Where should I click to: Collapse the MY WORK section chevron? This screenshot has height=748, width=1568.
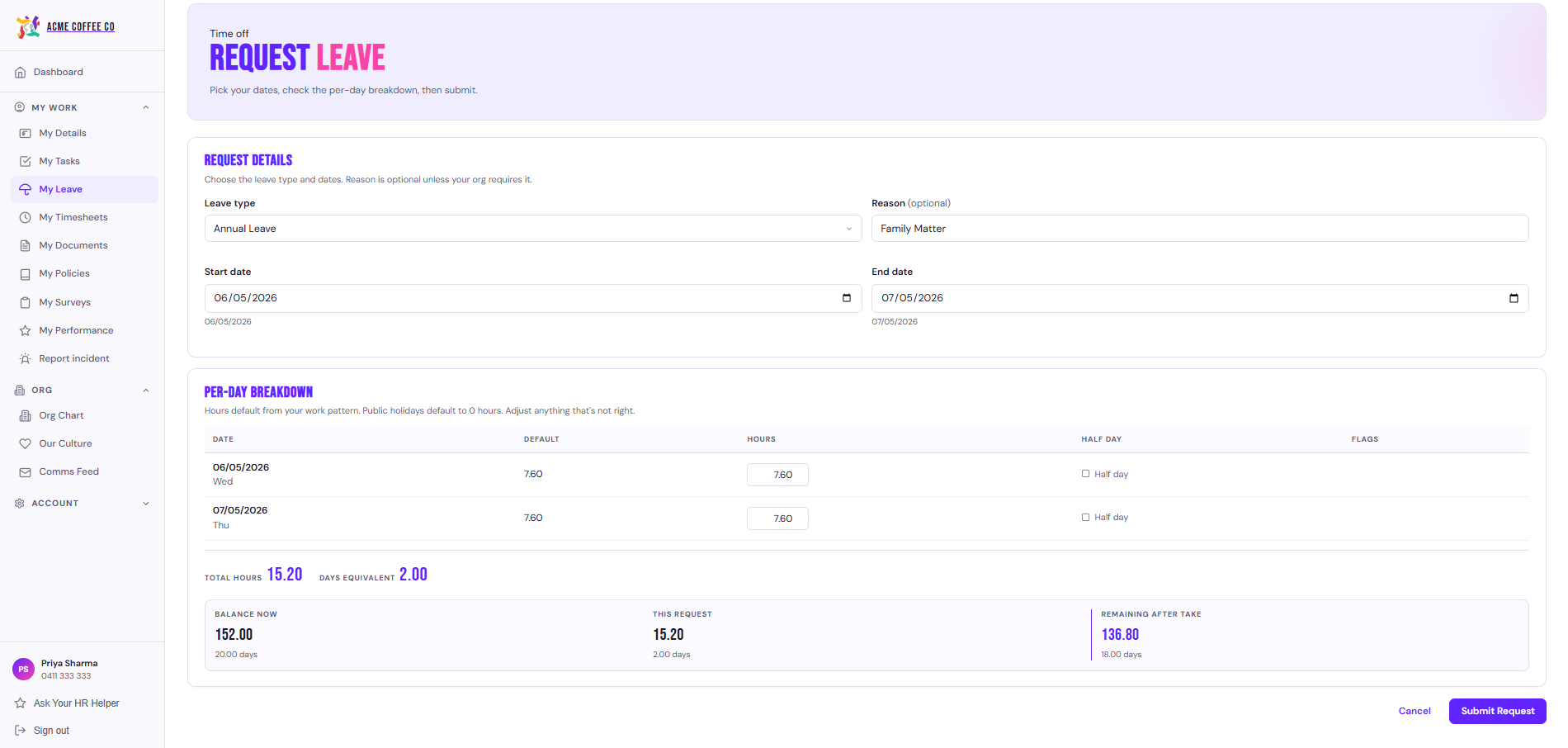pos(146,107)
